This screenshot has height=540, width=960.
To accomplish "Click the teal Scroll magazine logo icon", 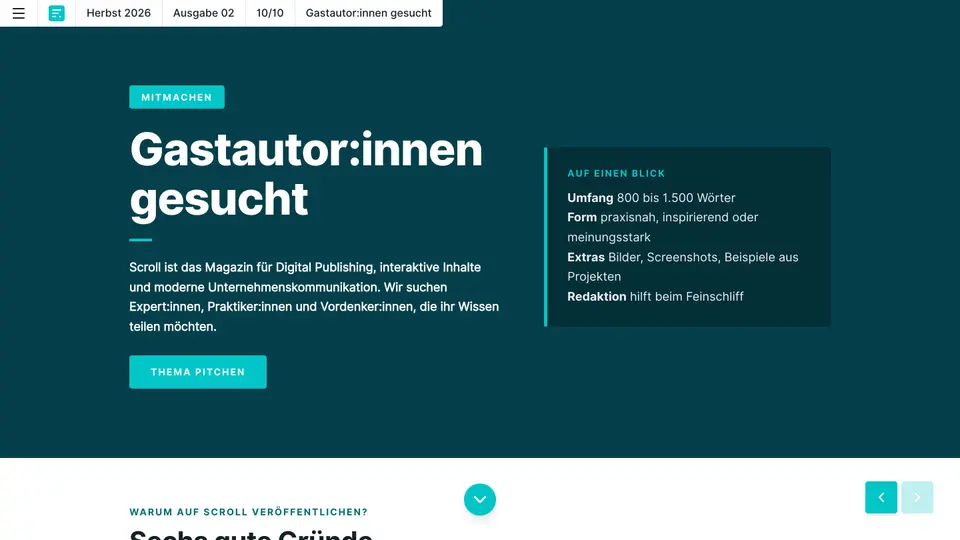I will 56,13.
